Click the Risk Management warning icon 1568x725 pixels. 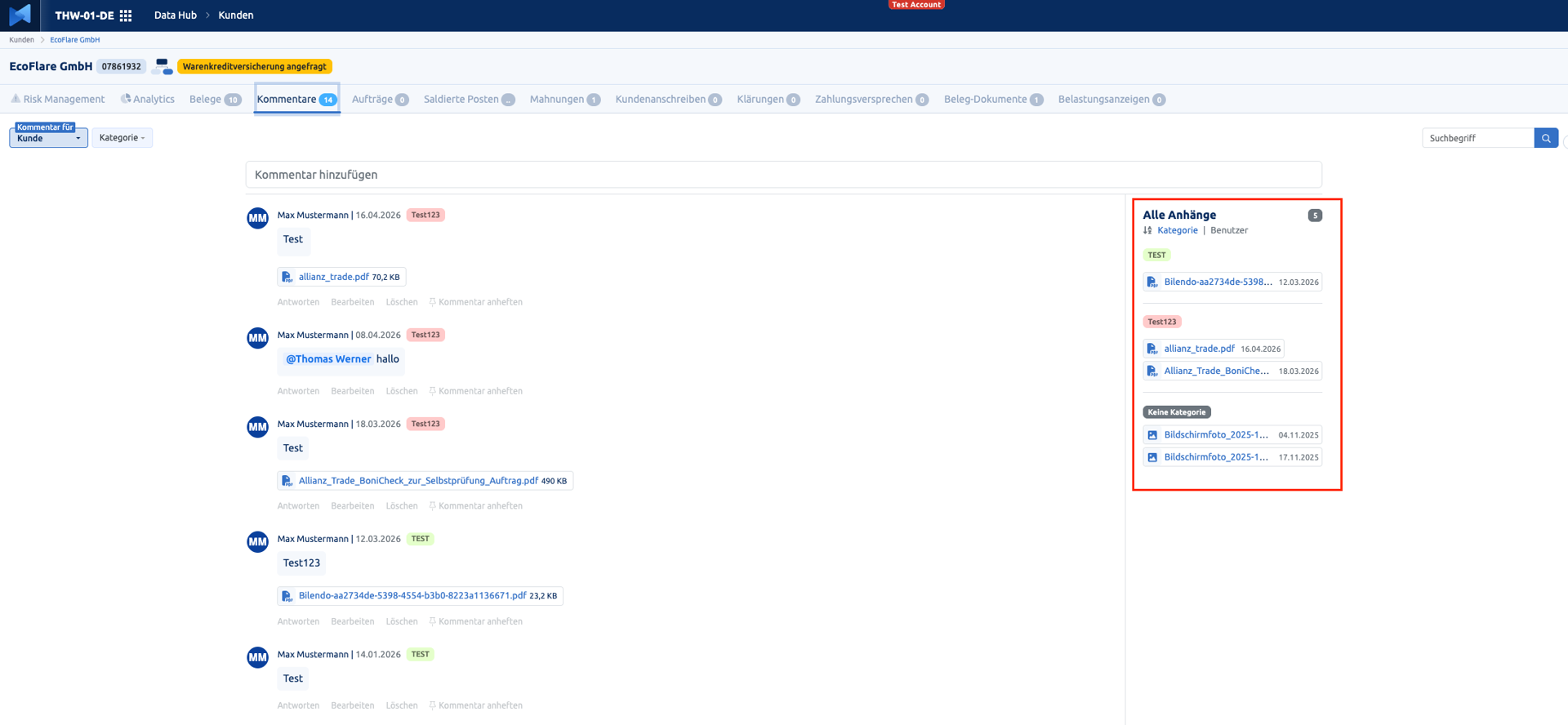[16, 99]
